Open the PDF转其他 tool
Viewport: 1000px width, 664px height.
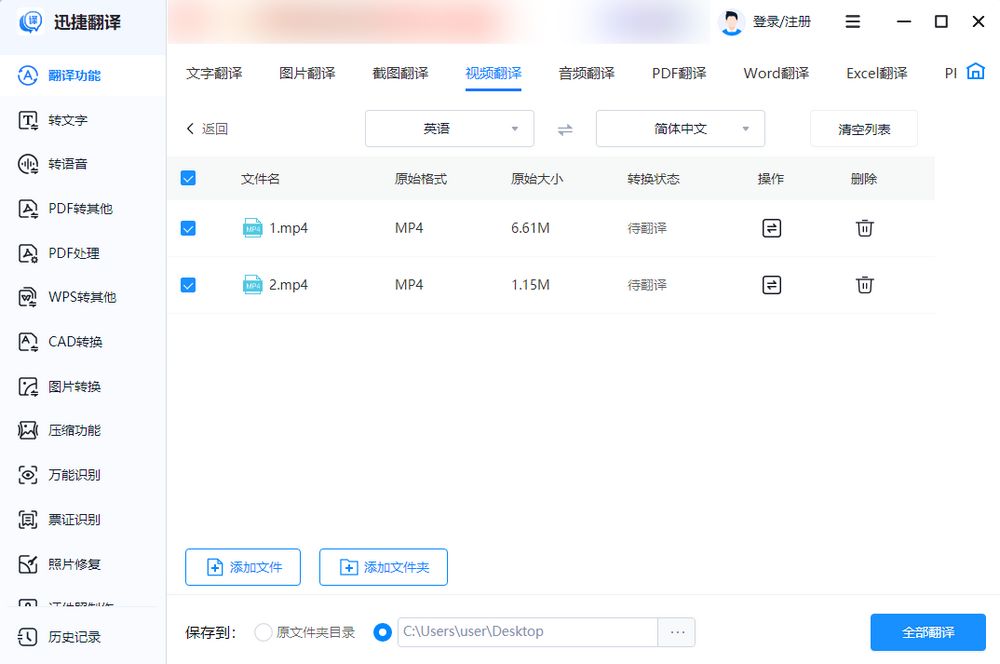click(70, 208)
